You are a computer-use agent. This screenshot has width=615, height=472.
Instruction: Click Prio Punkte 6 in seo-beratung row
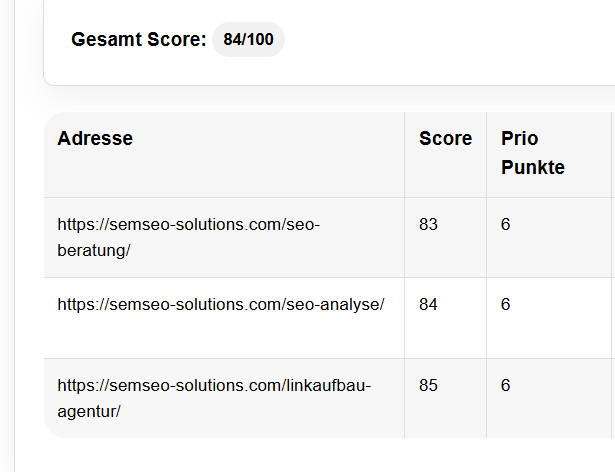click(x=506, y=225)
